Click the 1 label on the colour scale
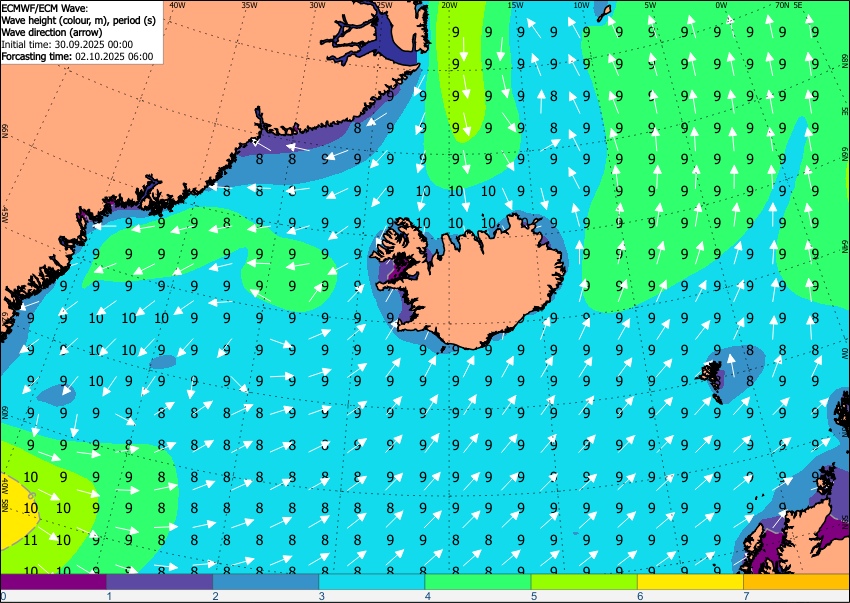The width and height of the screenshot is (850, 603). tap(109, 596)
